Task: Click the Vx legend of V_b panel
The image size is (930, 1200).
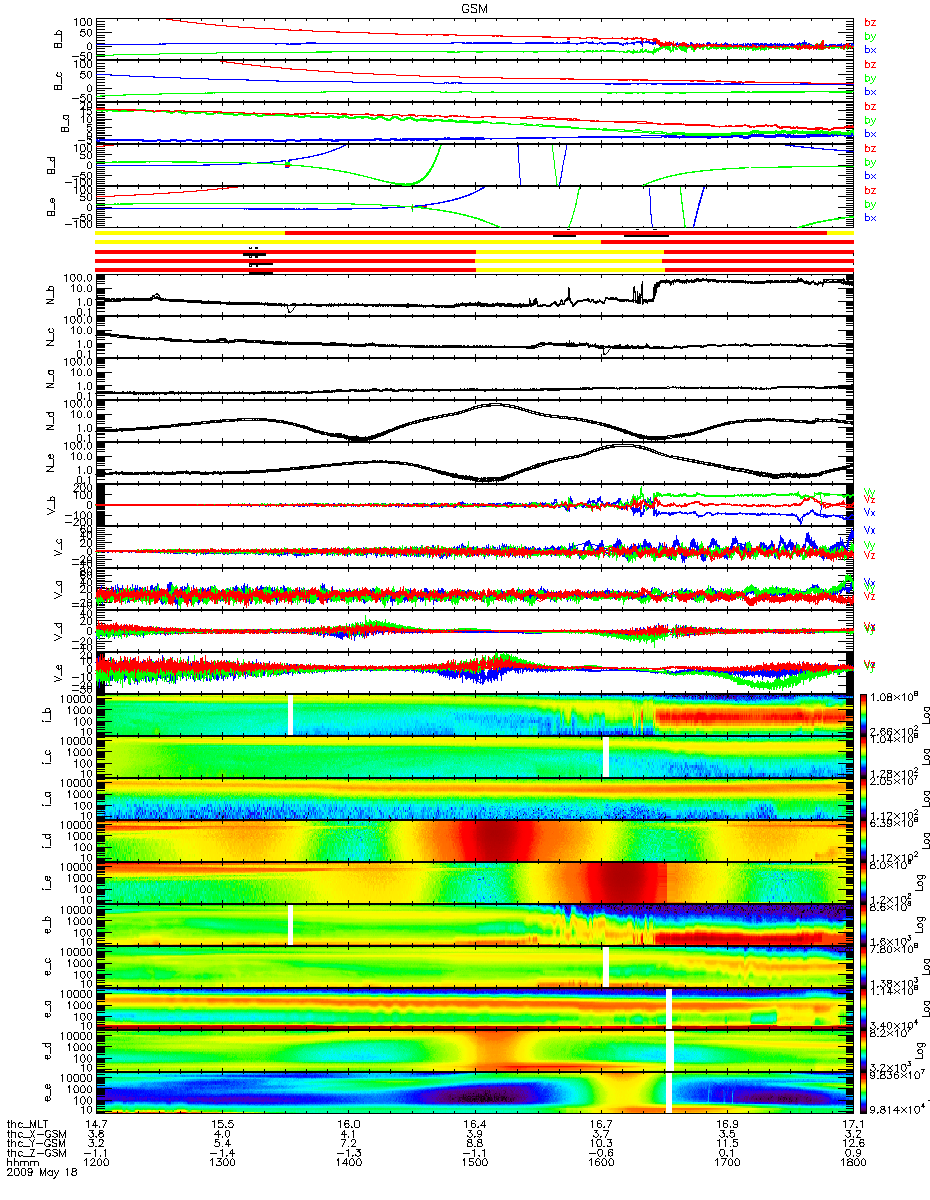Action: 870,512
